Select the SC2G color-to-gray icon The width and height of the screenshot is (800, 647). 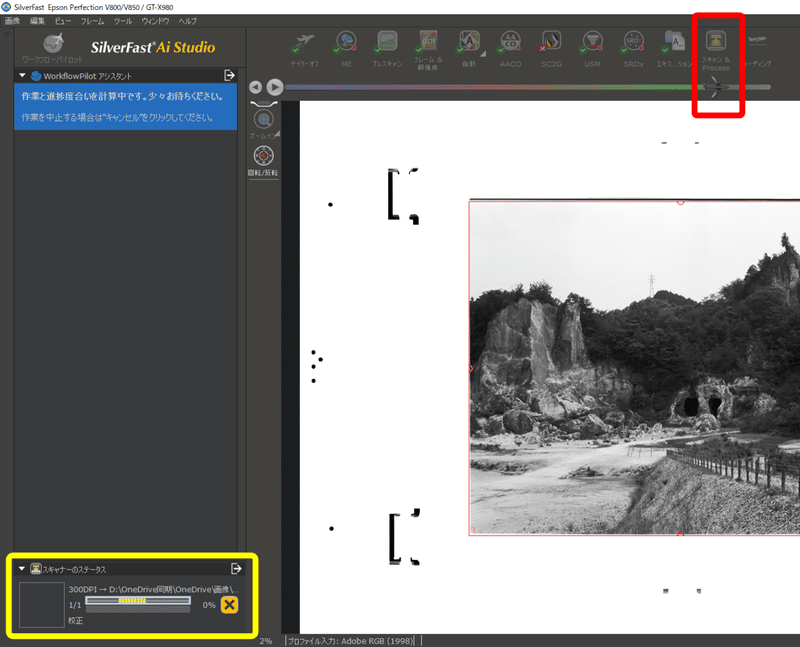(551, 42)
